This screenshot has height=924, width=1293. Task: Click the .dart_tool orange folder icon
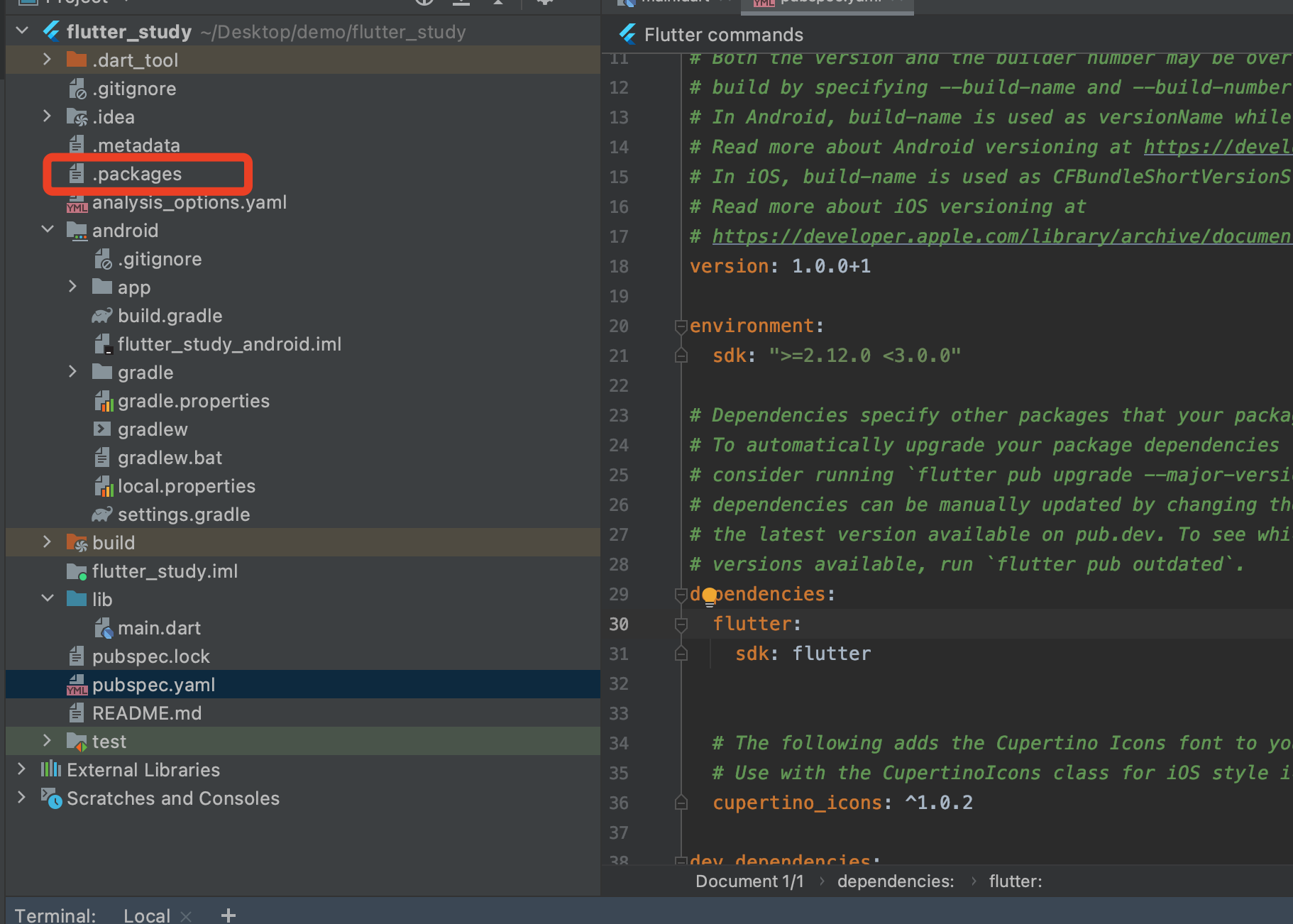point(77,60)
